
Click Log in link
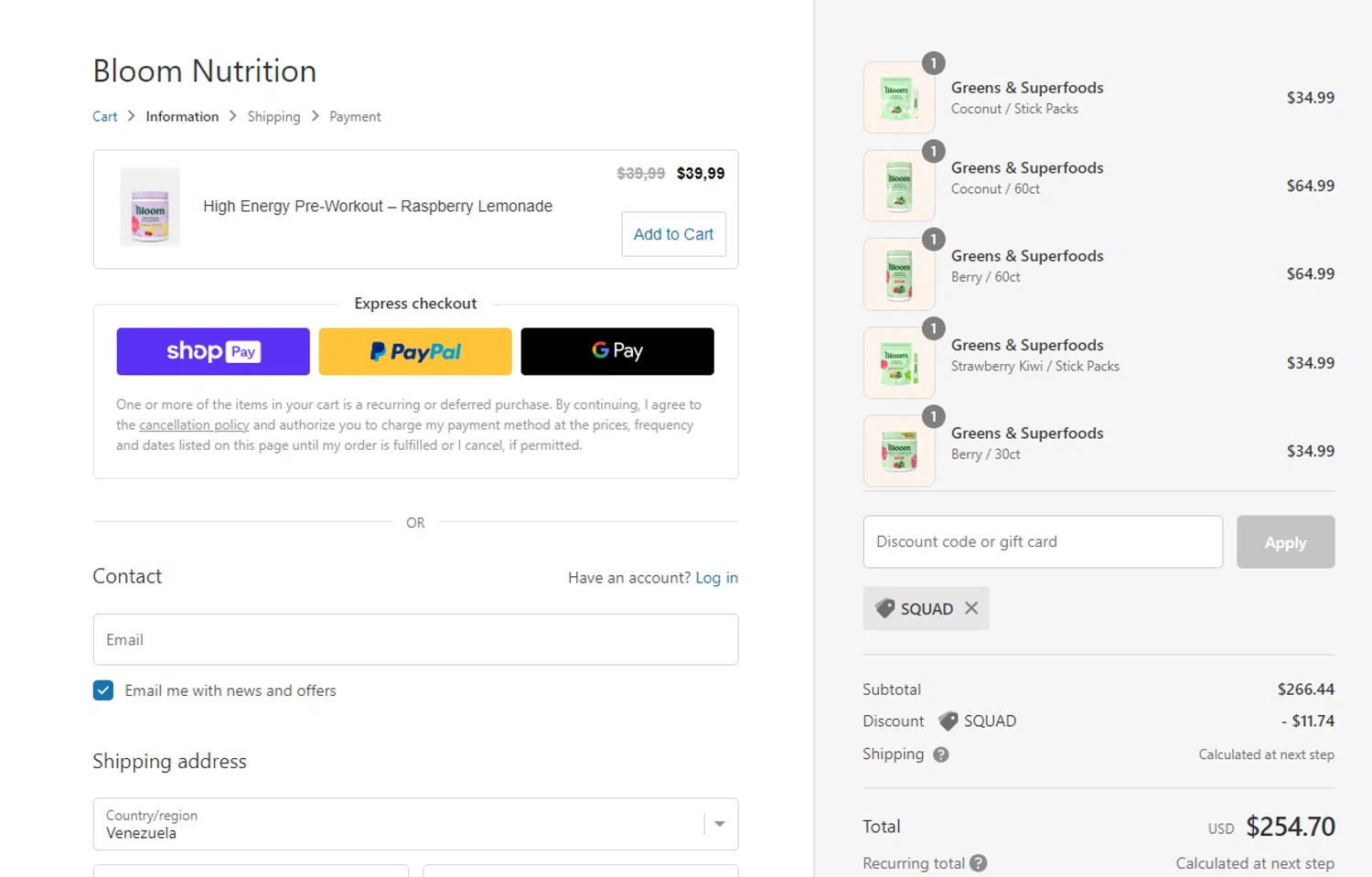coord(716,578)
